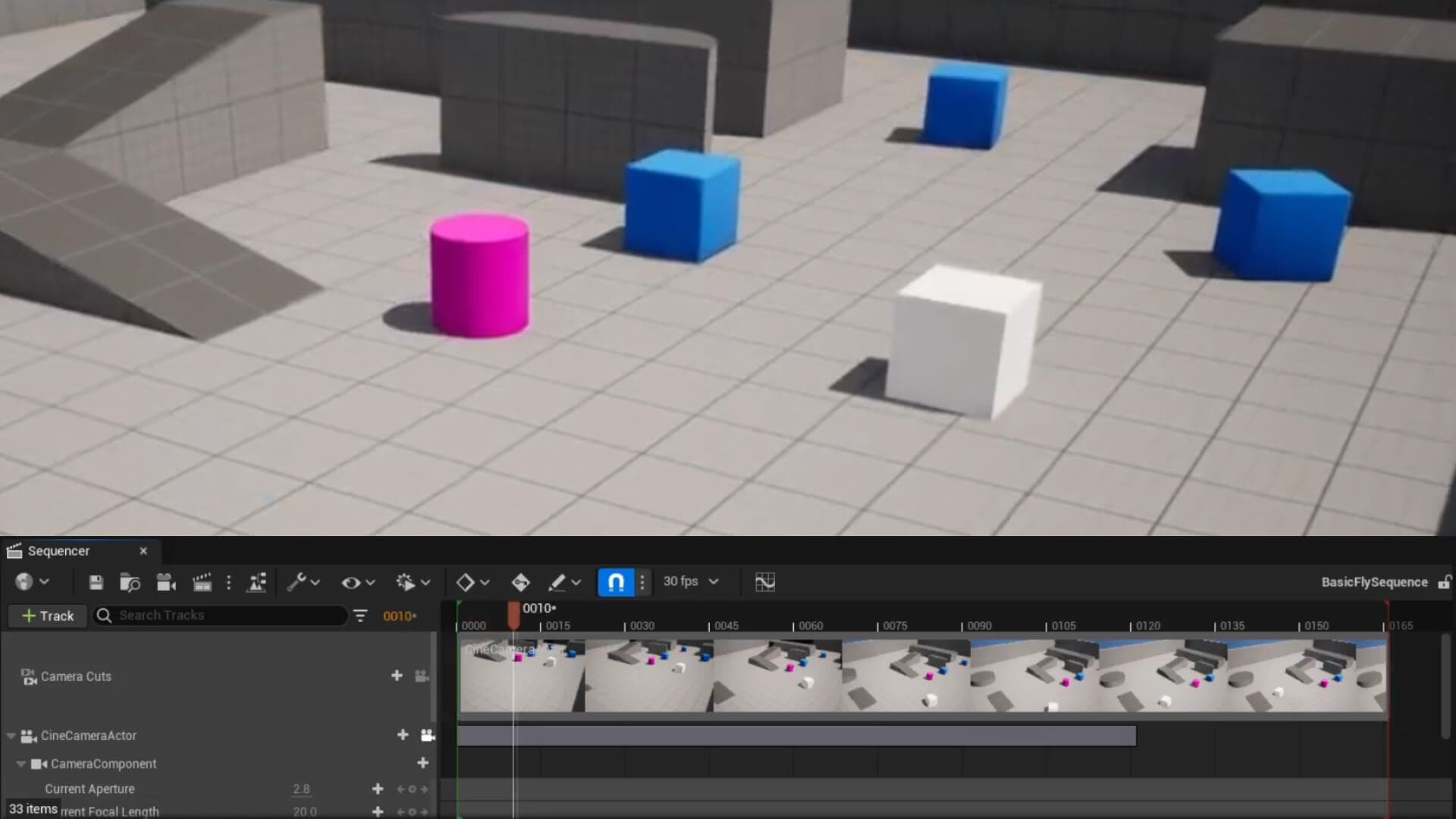Create a new camera in the sequence
Screen dimensions: 1456x819
click(x=167, y=582)
